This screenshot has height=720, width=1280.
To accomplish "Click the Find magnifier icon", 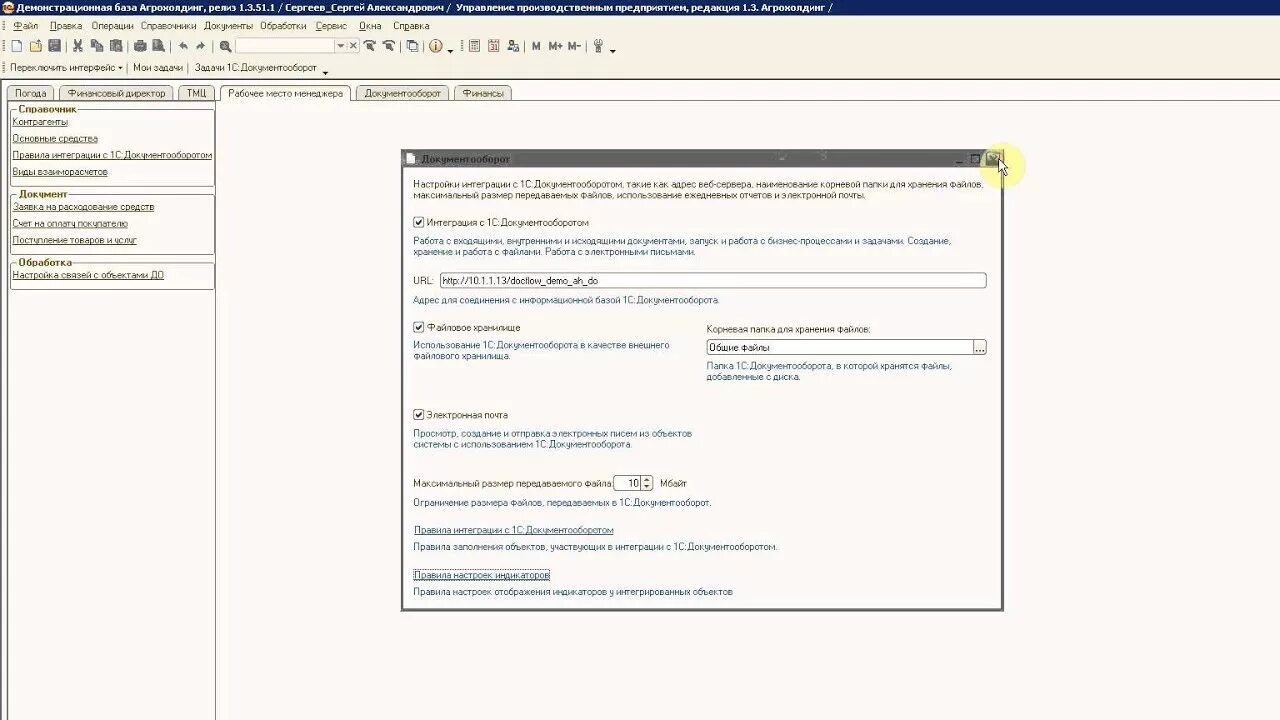I will 225,46.
